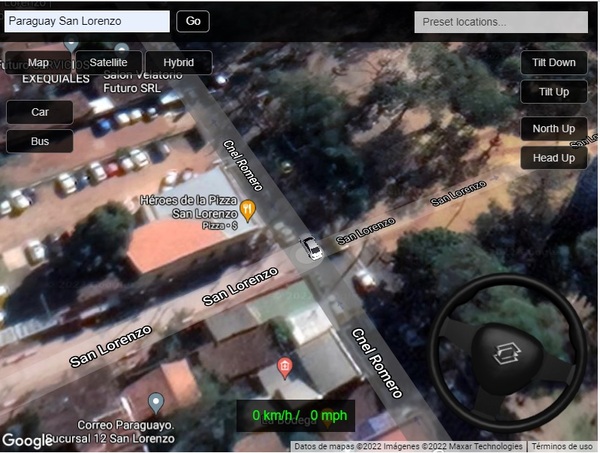Click the white car on the map

[x=312, y=248]
